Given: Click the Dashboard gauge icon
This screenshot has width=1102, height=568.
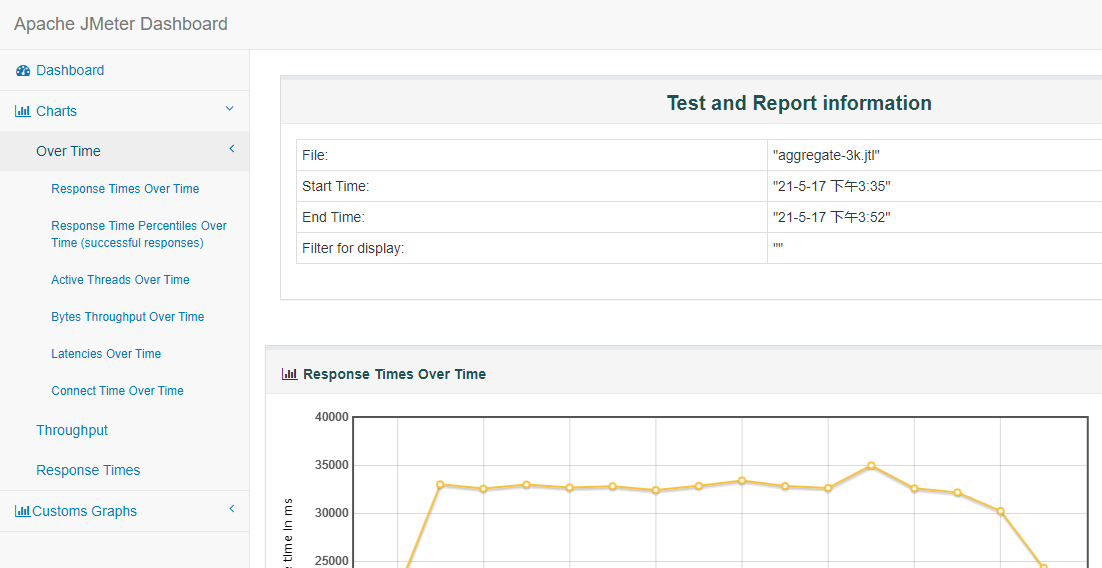Looking at the screenshot, I should (x=22, y=70).
